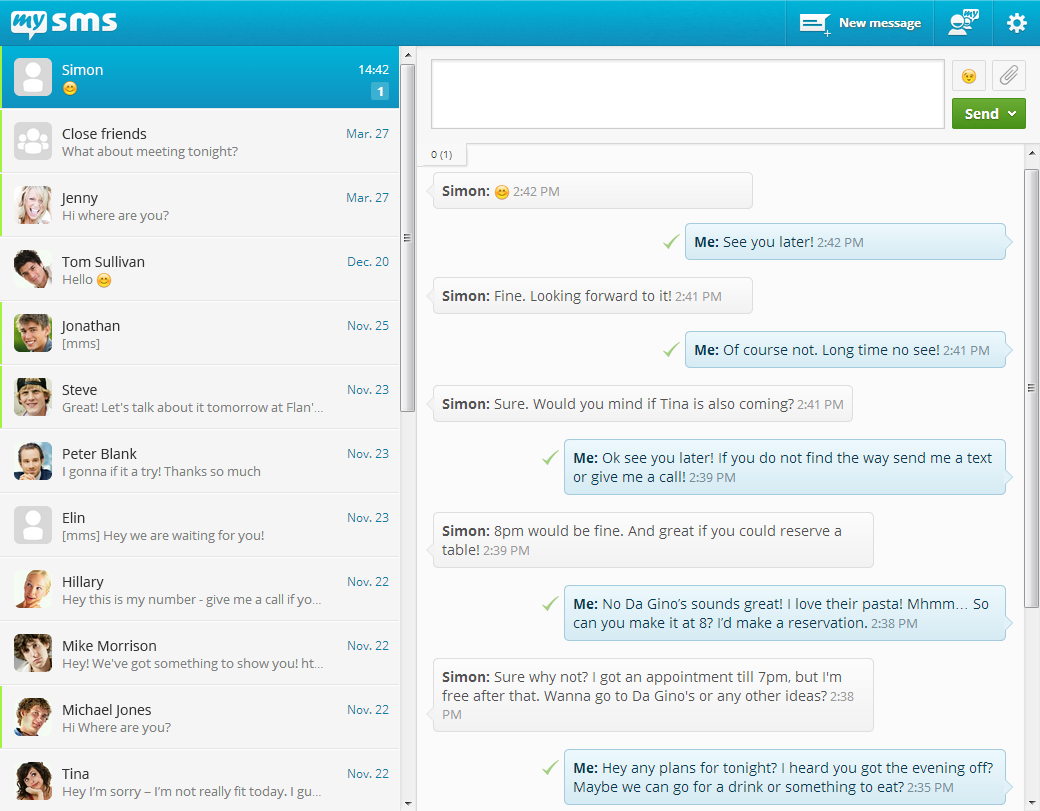Click Tom Sullivan's profile photo
Screen dimensions: 1040x811
coord(32,269)
